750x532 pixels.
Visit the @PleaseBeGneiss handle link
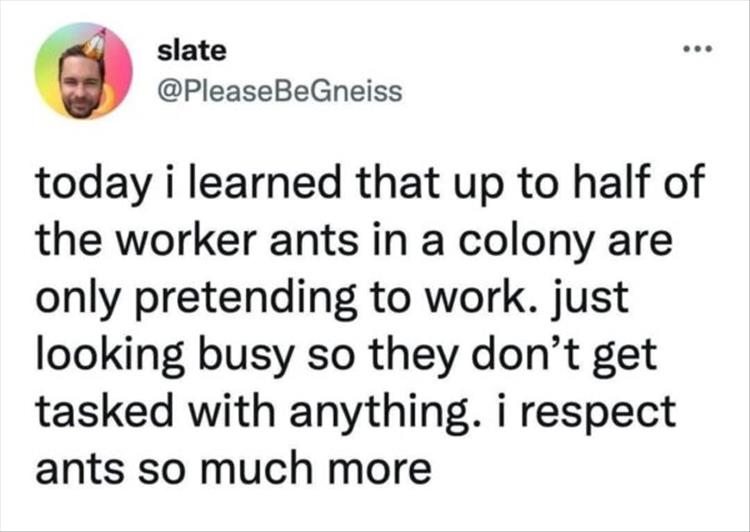pos(280,92)
